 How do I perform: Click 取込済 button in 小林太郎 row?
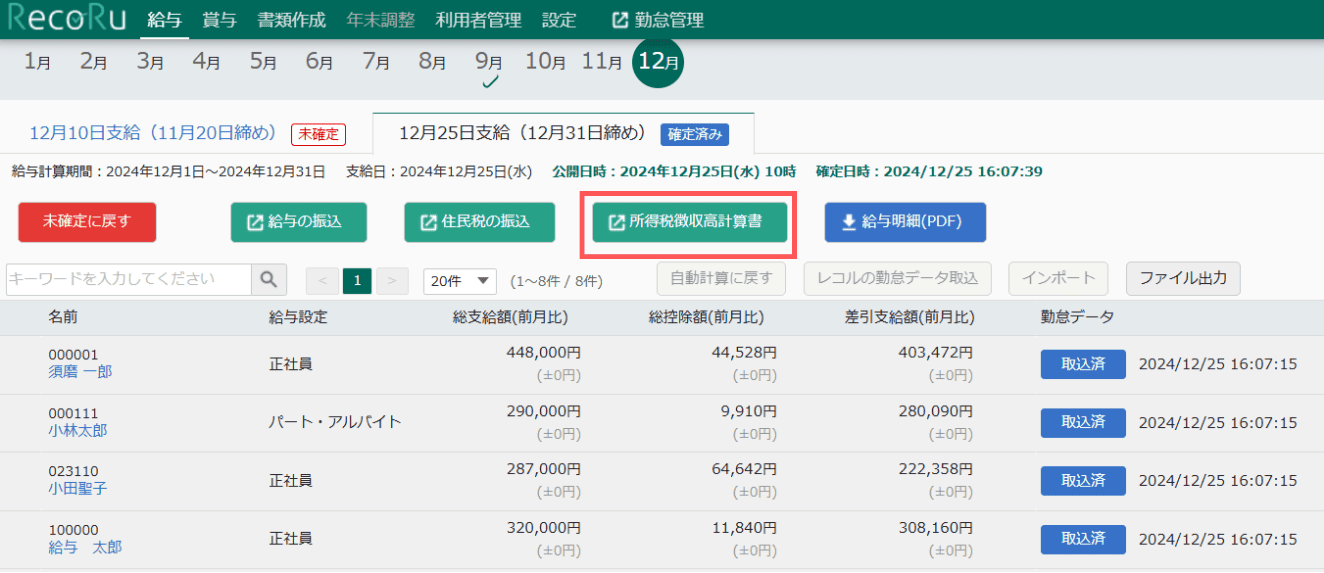tap(1083, 422)
